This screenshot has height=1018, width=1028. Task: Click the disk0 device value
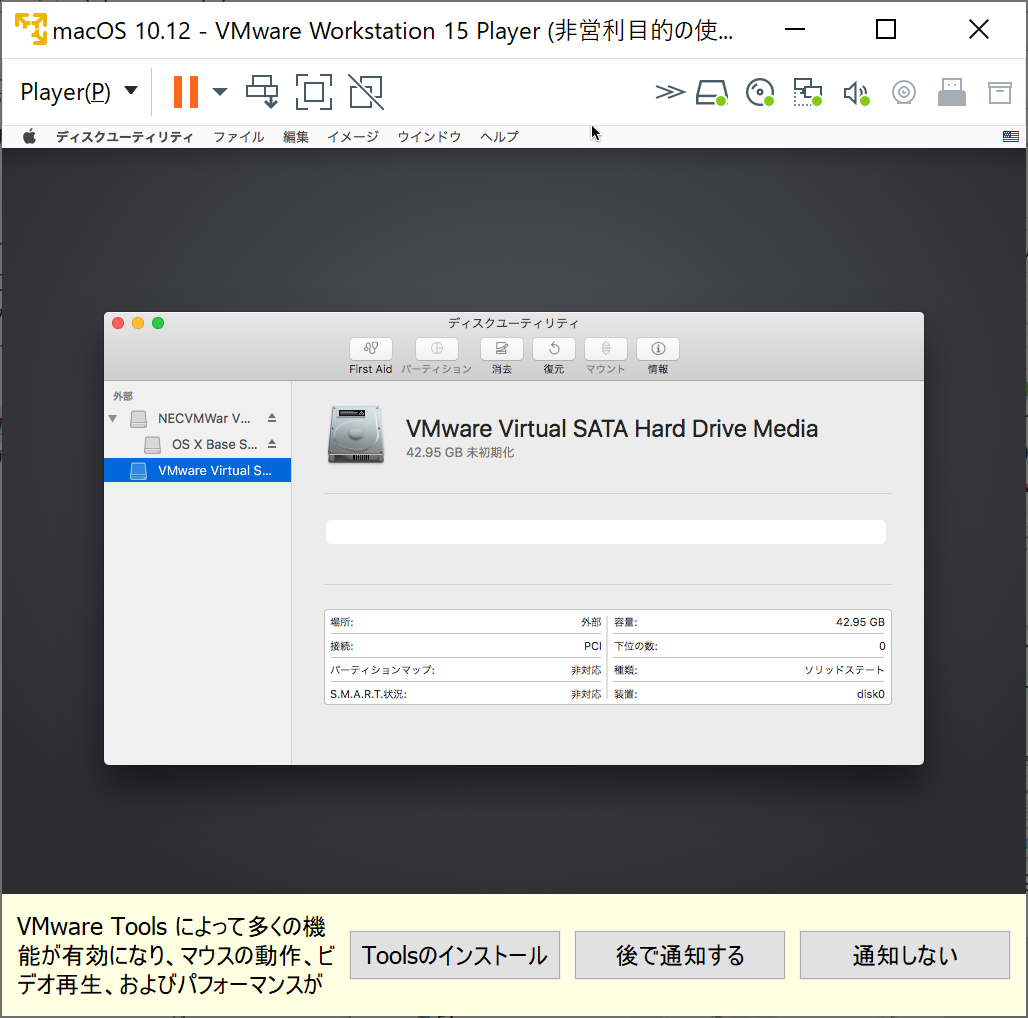[871, 694]
